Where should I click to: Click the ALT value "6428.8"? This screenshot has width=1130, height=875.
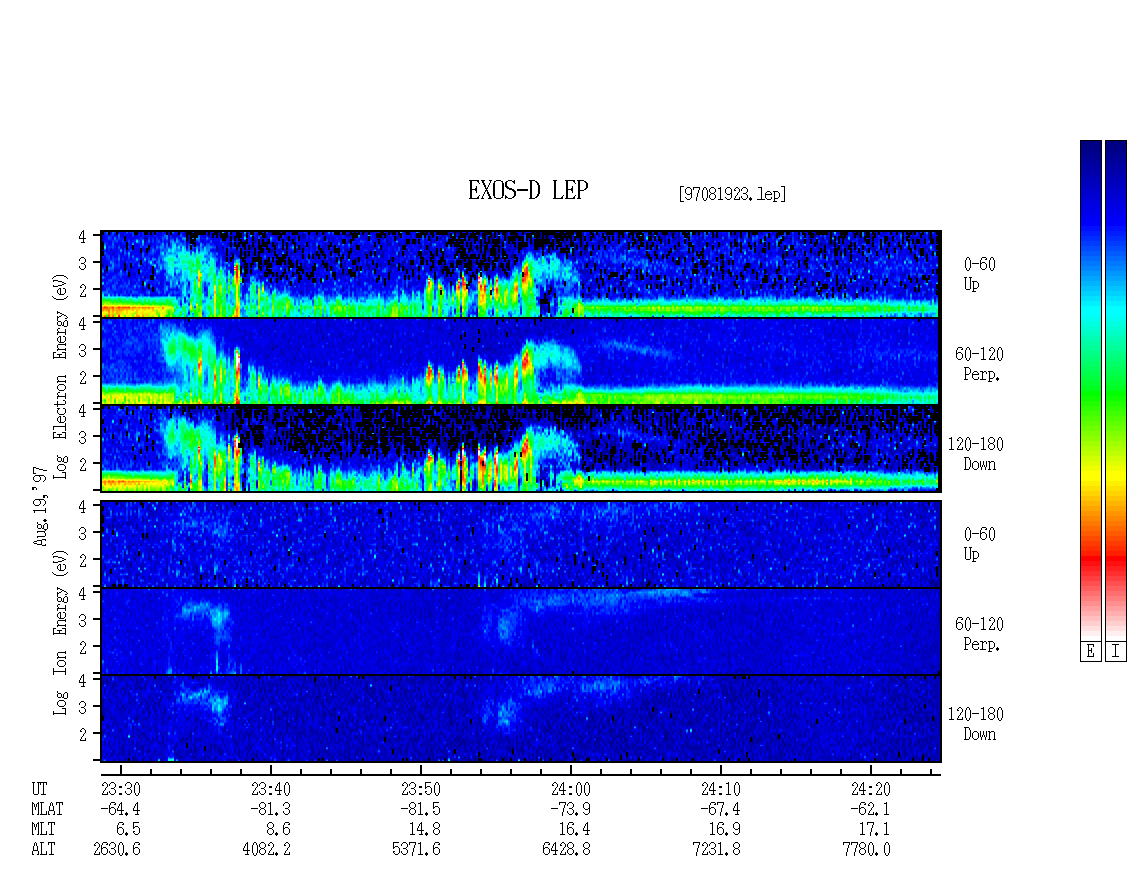click(566, 850)
